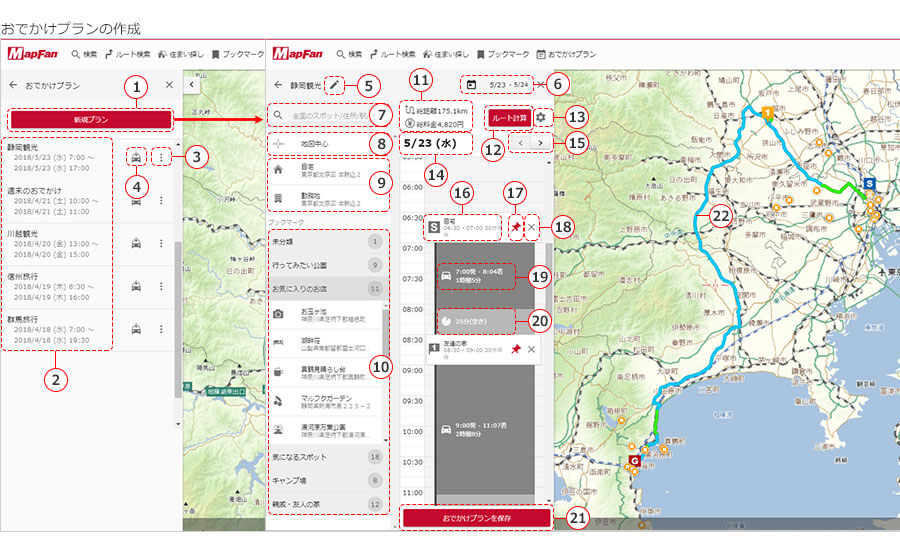Open more options menu for 川越観光 plan
Image resolution: width=900 pixels, height=540 pixels.
(161, 243)
